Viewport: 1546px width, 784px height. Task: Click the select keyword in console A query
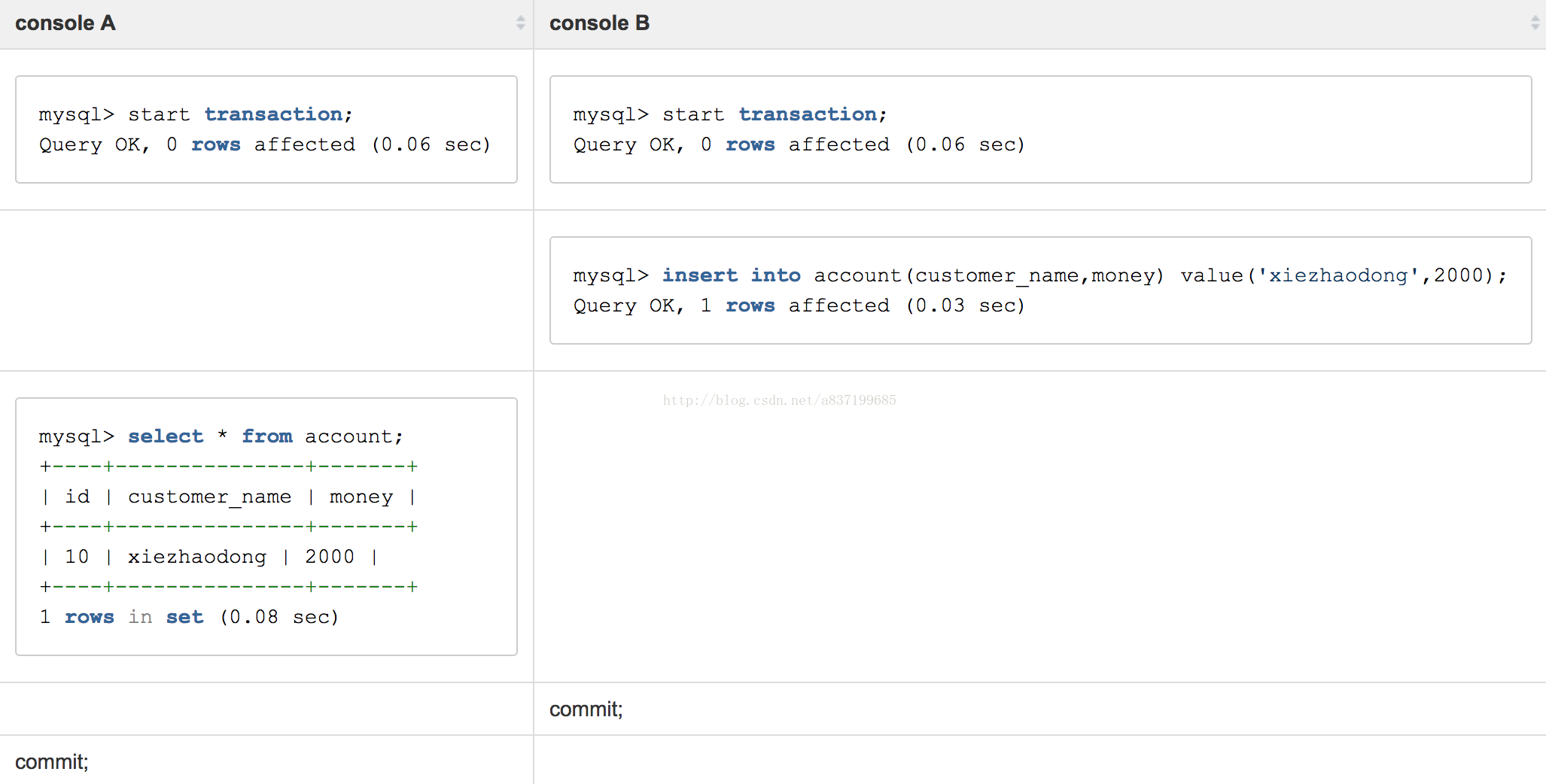click(166, 436)
